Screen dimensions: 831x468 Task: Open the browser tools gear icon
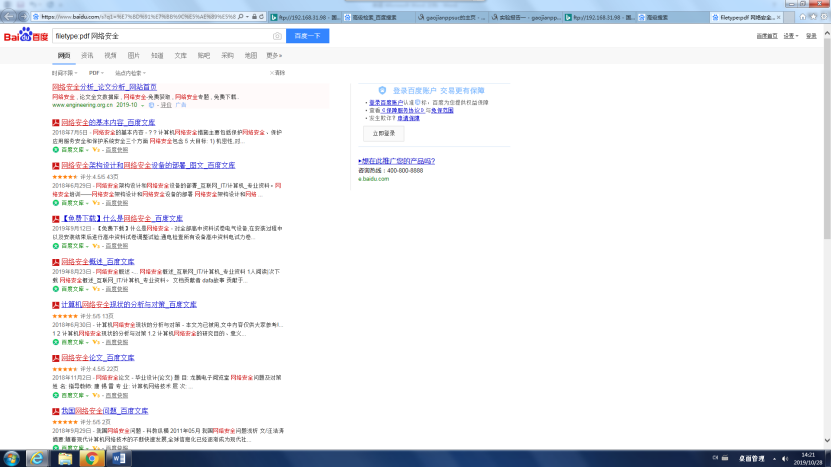[x=824, y=17]
